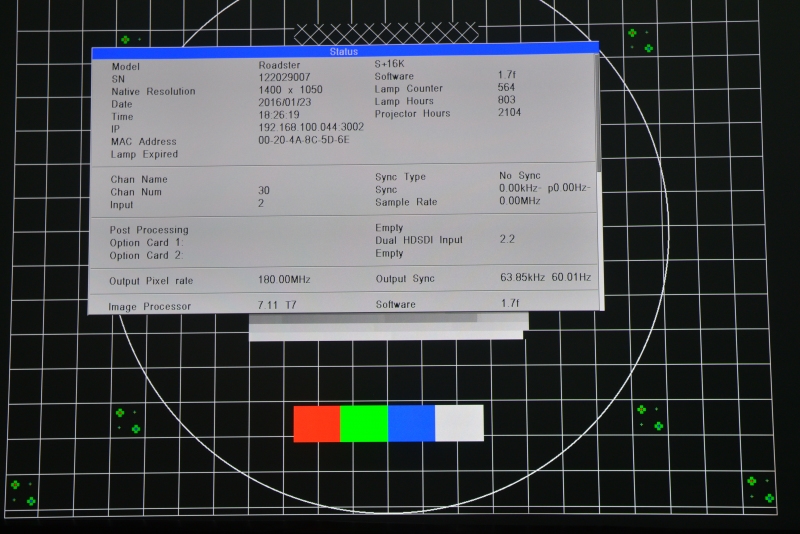Click the Option Card 2 label
The width and height of the screenshot is (800, 534).
click(x=146, y=256)
